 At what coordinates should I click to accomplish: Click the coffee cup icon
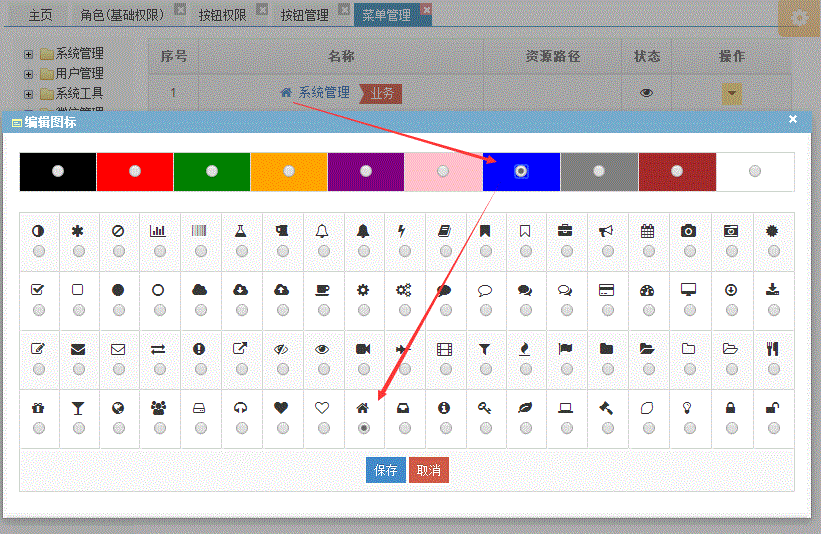coord(322,290)
